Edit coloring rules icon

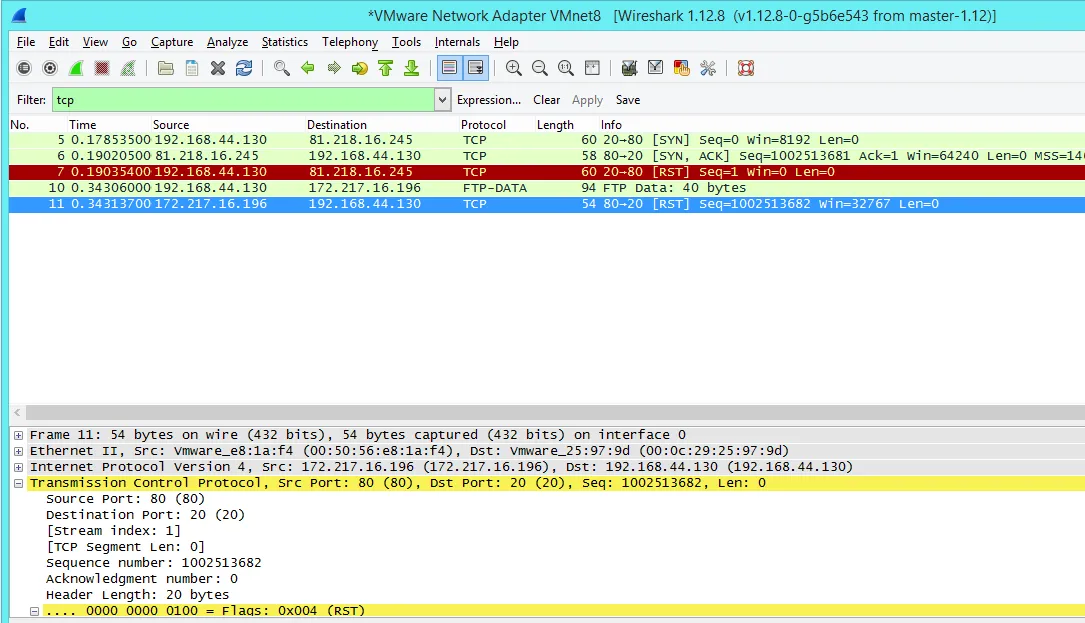coord(682,68)
